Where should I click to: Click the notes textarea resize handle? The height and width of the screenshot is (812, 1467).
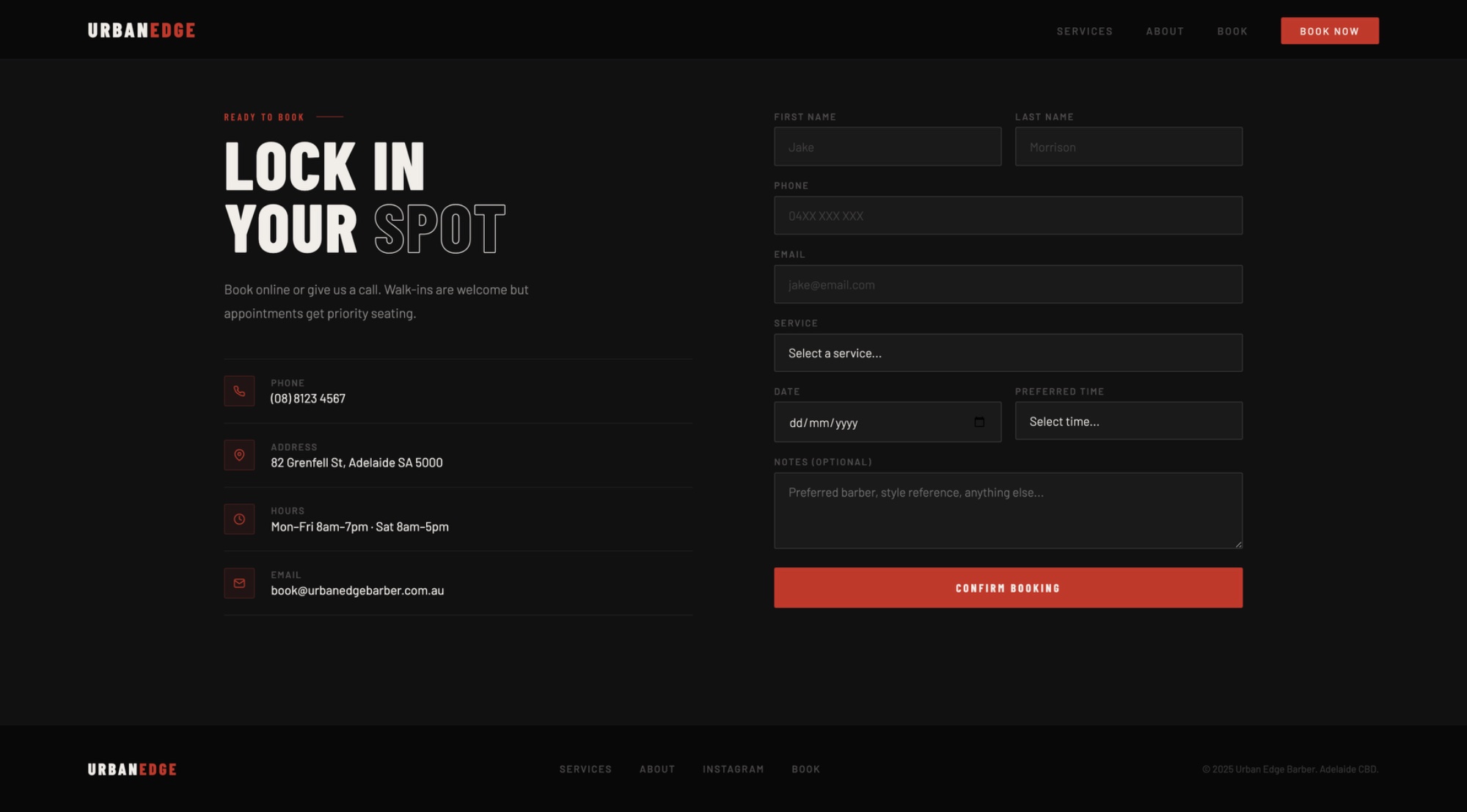(1238, 544)
